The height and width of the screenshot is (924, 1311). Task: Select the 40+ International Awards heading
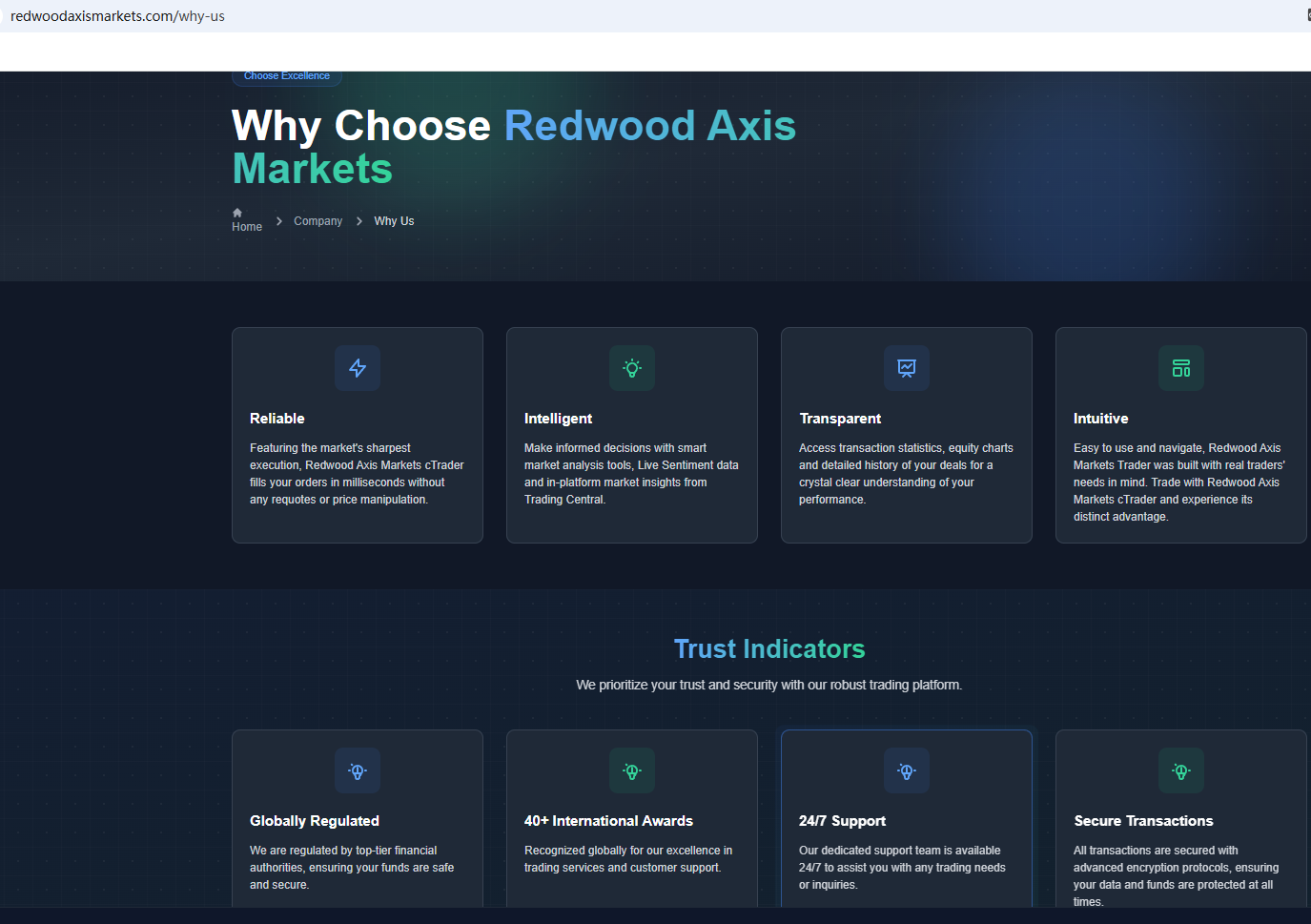point(608,821)
